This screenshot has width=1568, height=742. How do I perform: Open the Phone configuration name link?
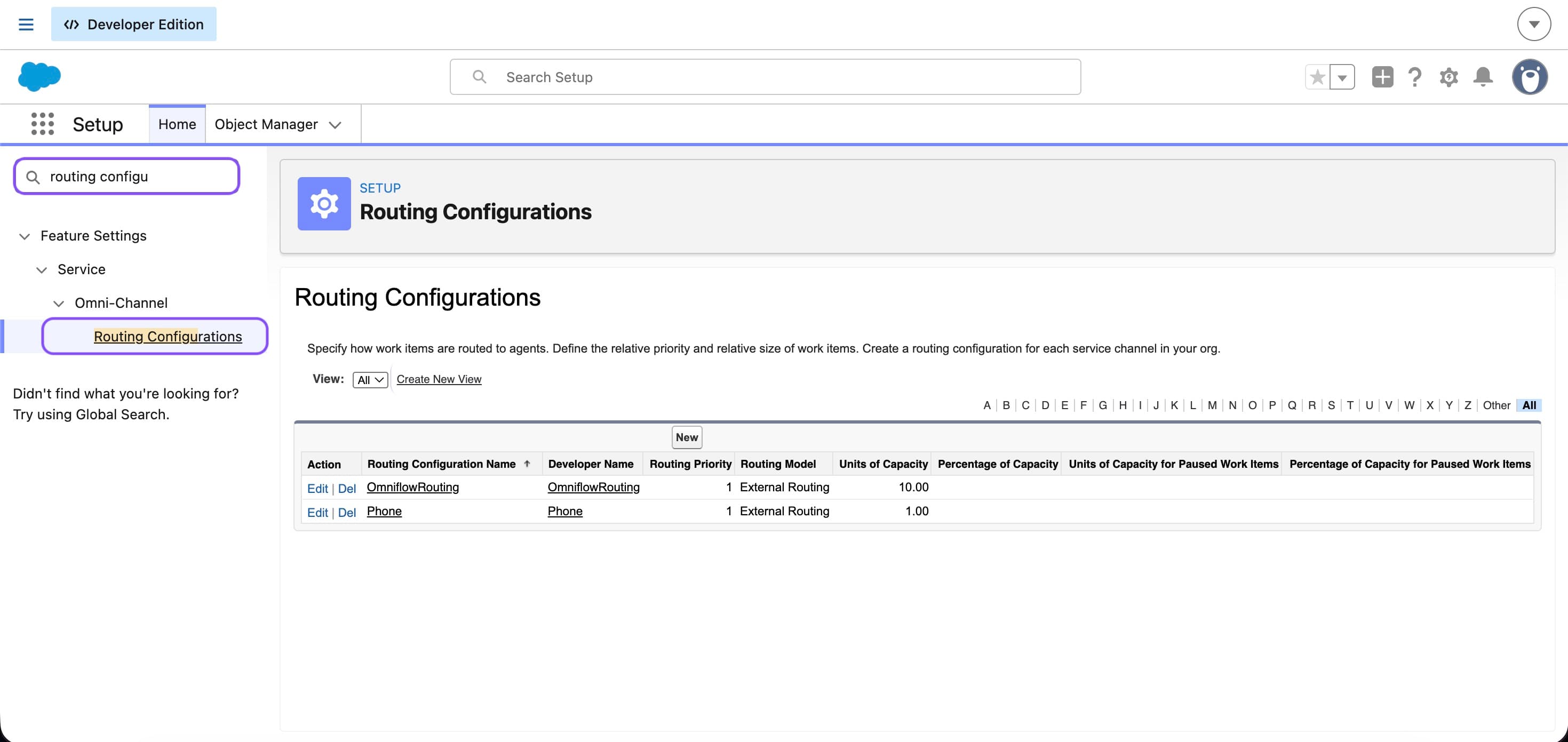click(384, 512)
